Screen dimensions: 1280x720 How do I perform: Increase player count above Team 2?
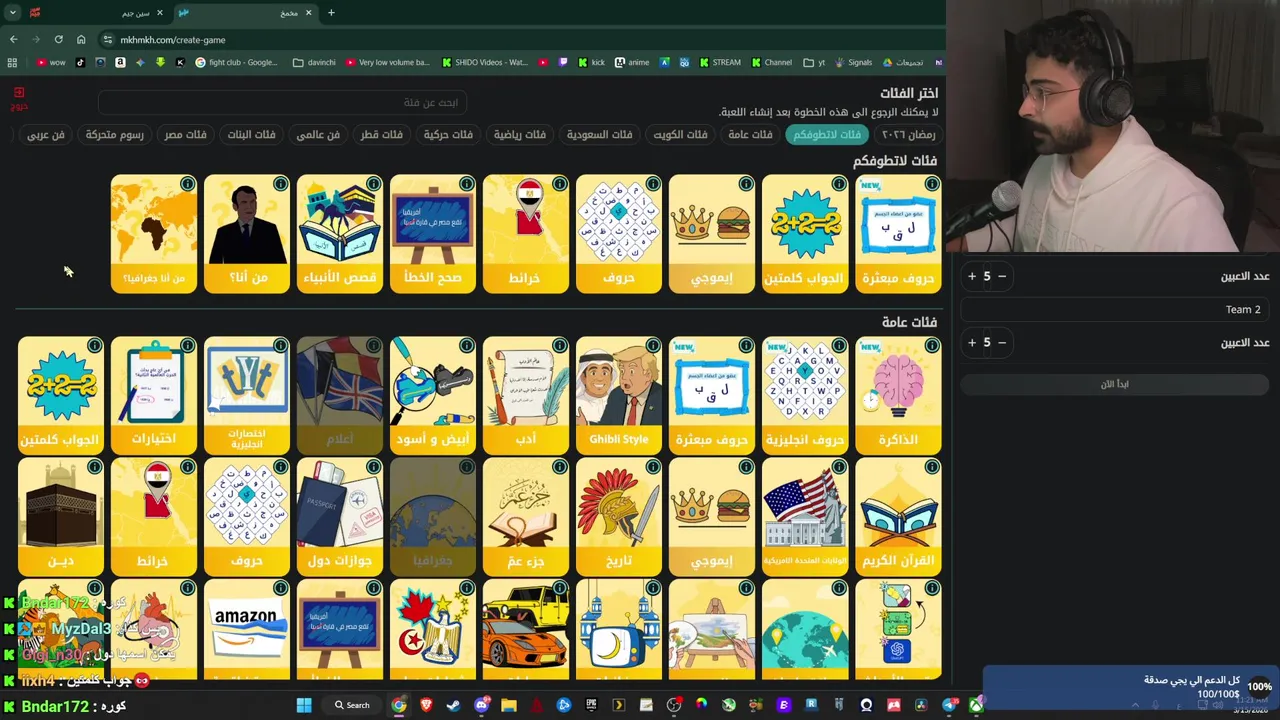pos(972,276)
